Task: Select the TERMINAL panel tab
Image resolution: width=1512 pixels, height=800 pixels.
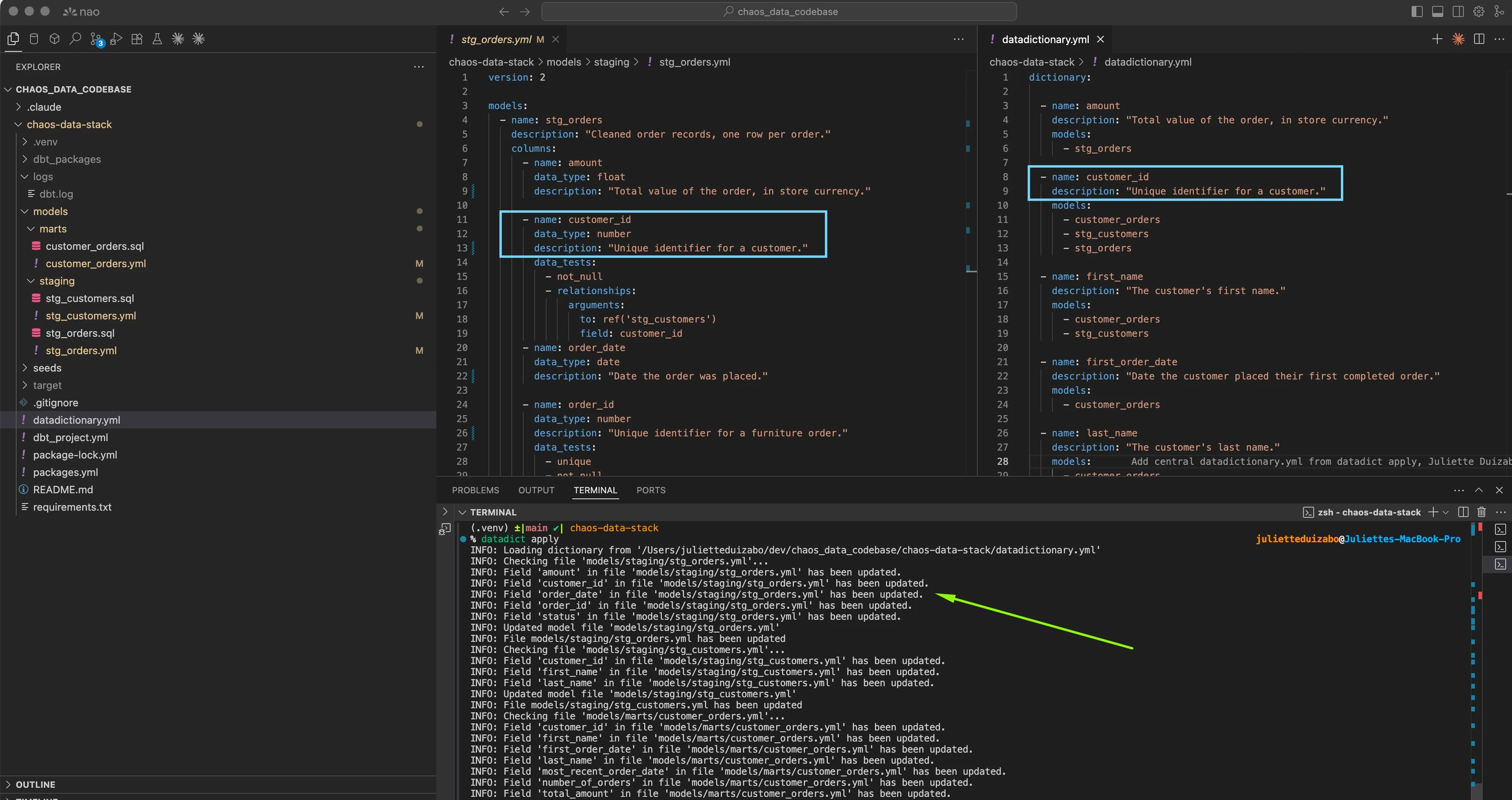Action: [595, 490]
